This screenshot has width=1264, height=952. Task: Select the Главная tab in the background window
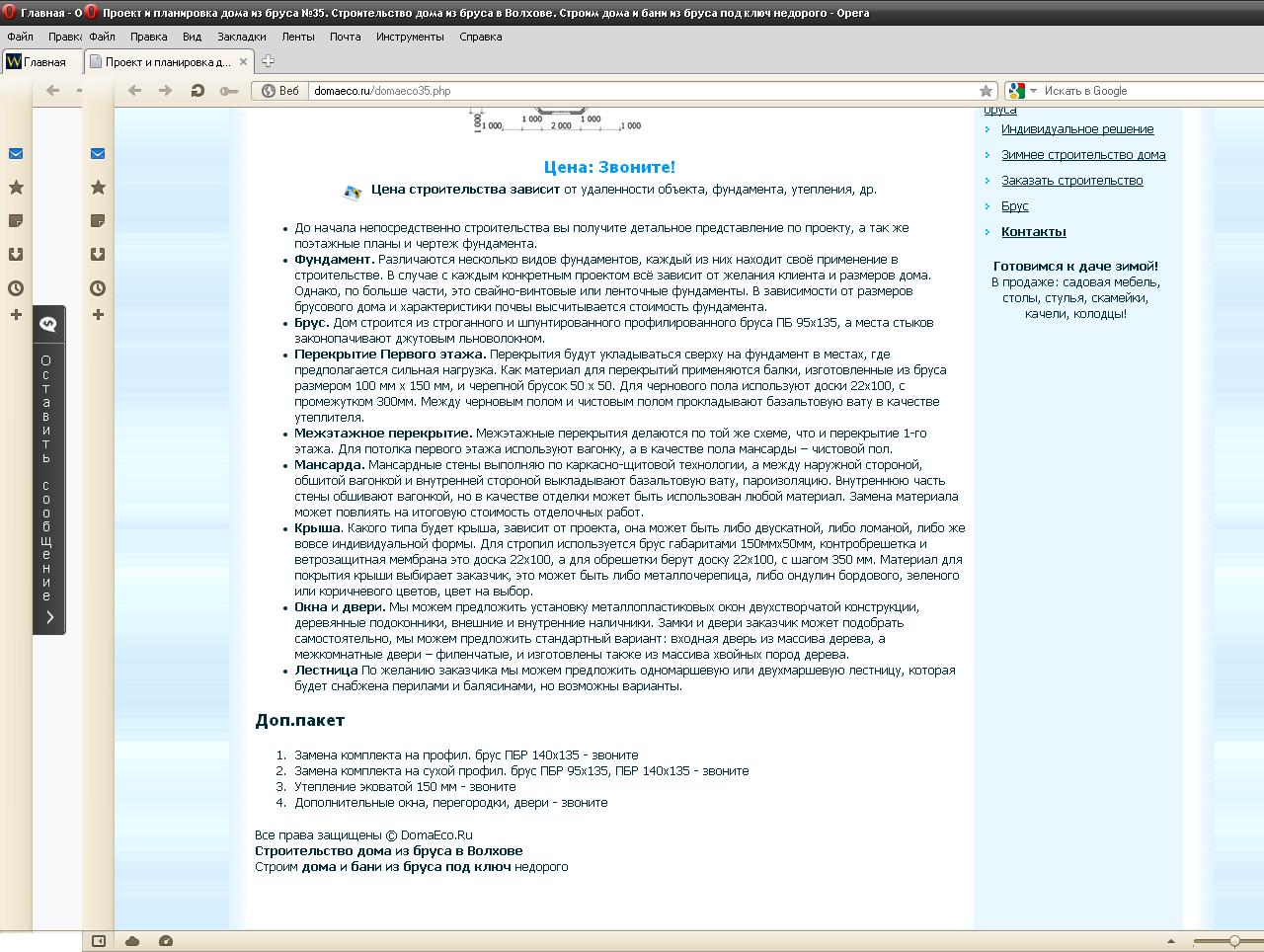pos(42,62)
